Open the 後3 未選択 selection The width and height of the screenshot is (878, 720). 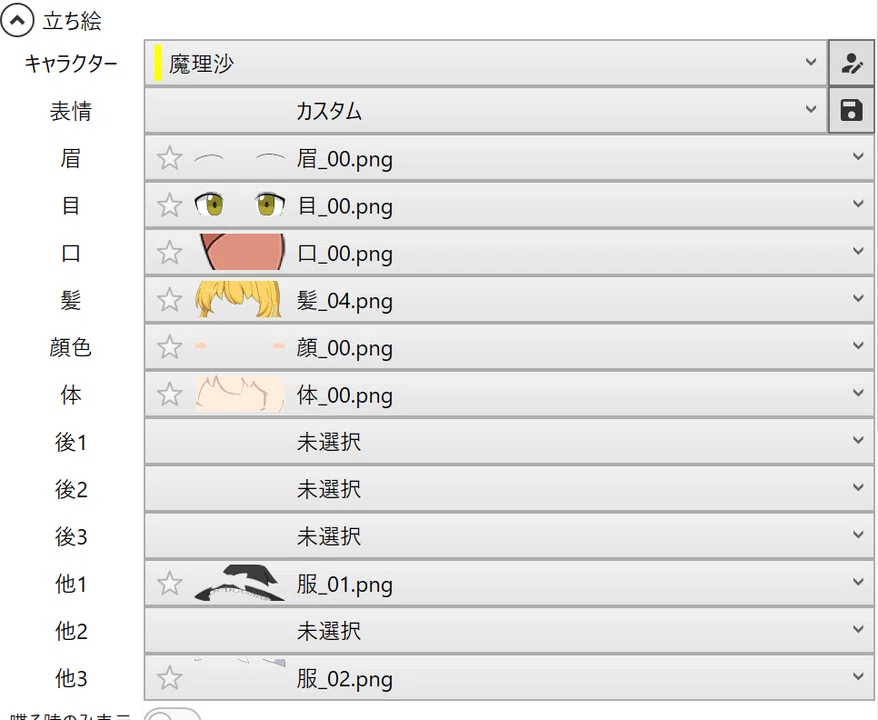click(509, 536)
